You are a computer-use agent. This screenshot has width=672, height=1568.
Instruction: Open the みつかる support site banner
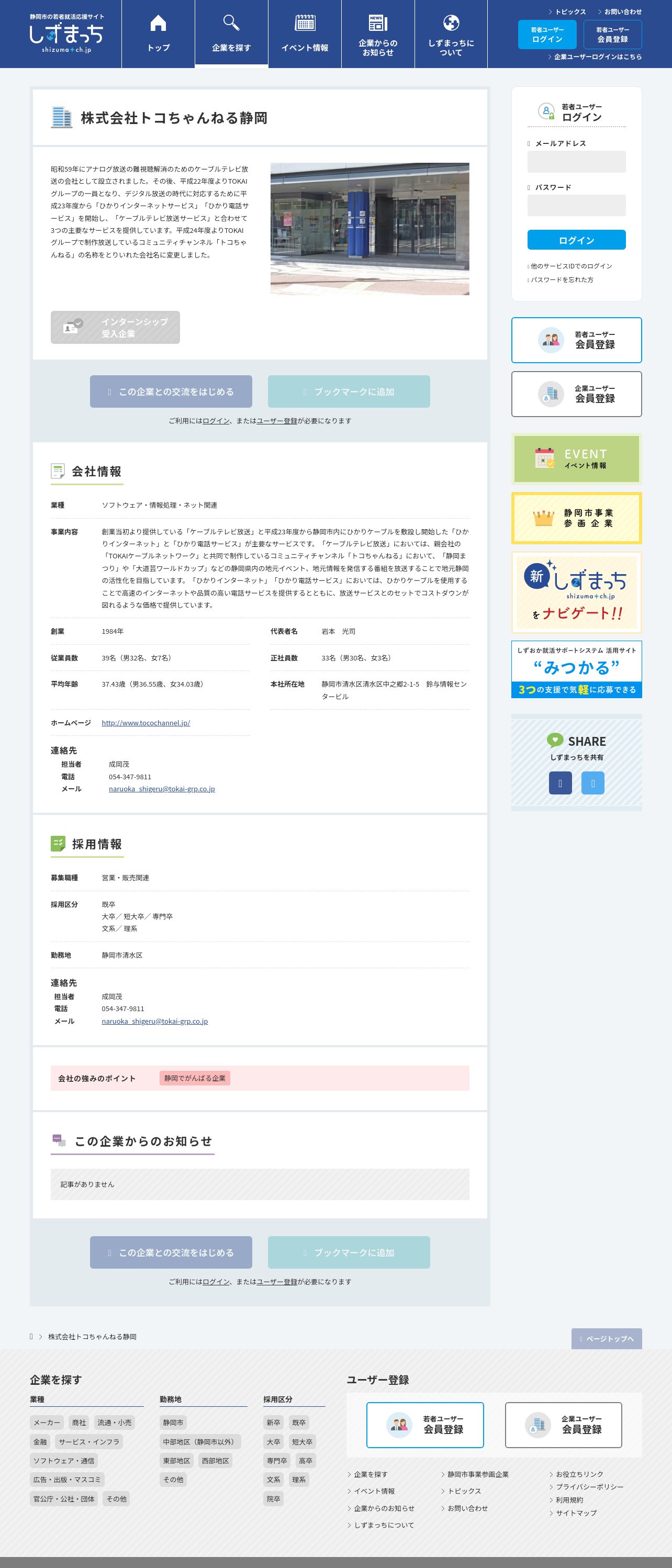tap(576, 669)
